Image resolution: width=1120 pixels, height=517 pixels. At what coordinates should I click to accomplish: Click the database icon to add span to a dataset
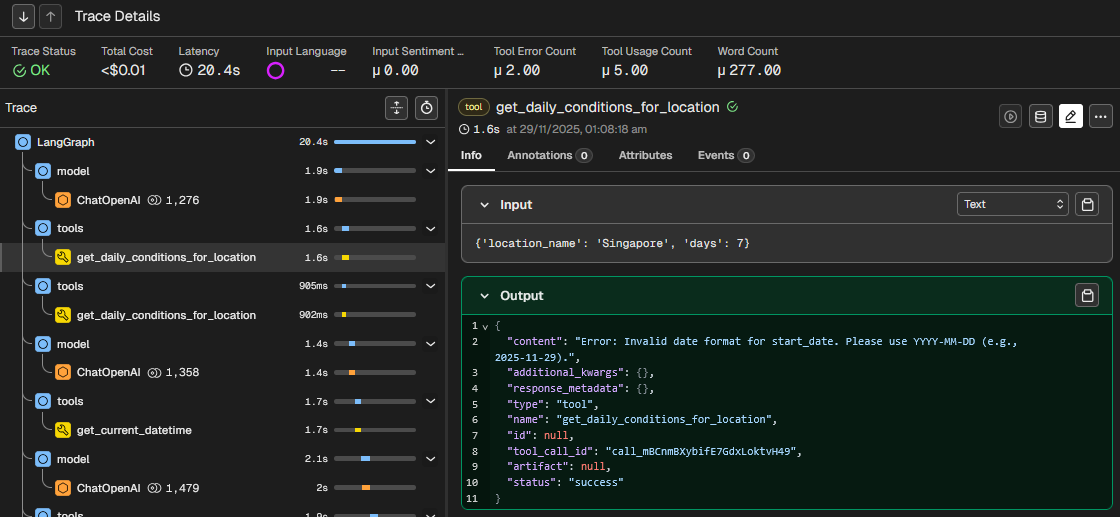[x=1041, y=116]
